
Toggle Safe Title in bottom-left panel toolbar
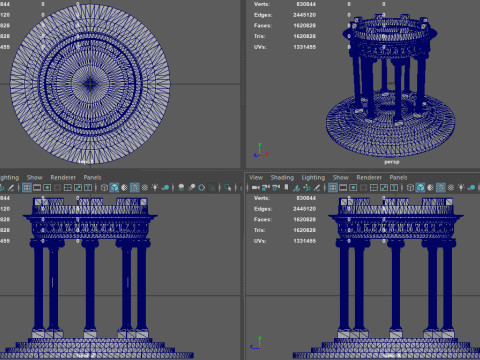[x=88, y=188]
